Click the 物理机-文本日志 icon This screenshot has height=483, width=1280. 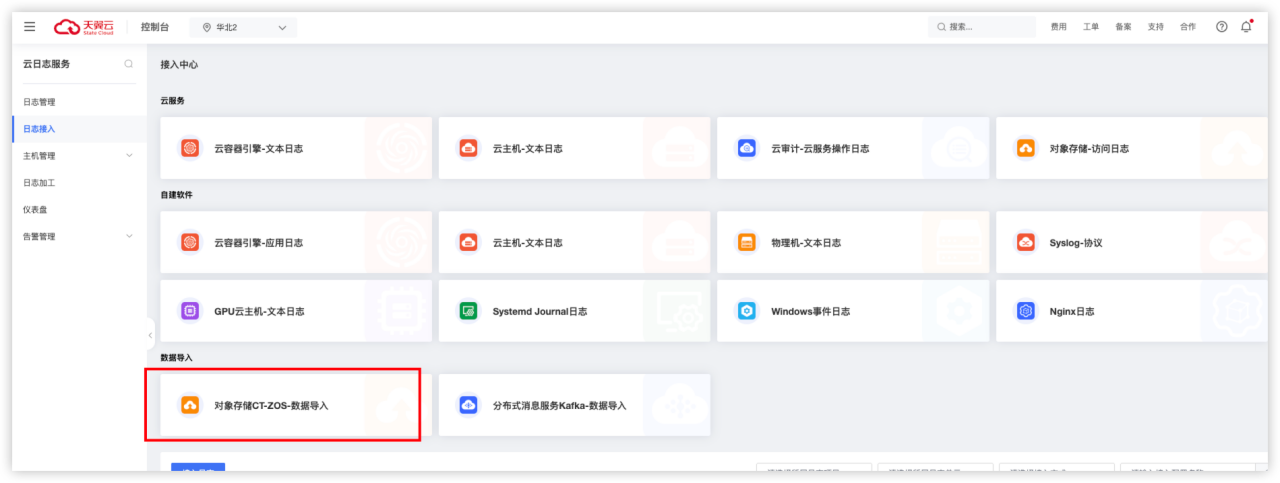click(x=746, y=242)
